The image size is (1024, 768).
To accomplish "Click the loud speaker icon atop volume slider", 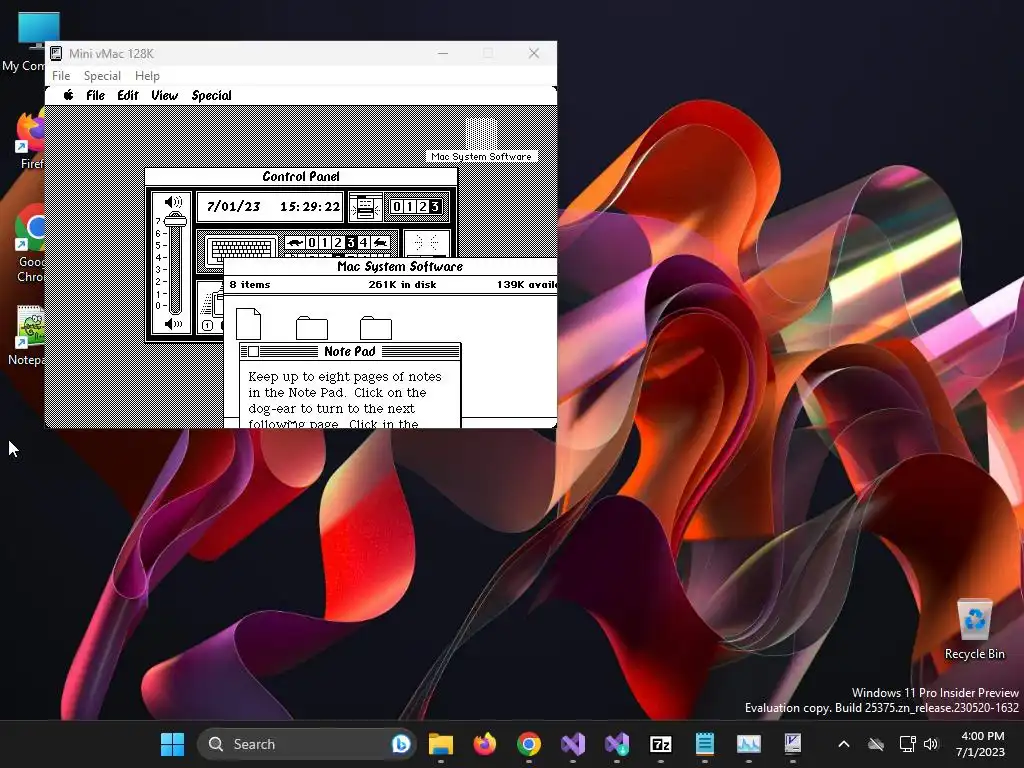I will [173, 202].
